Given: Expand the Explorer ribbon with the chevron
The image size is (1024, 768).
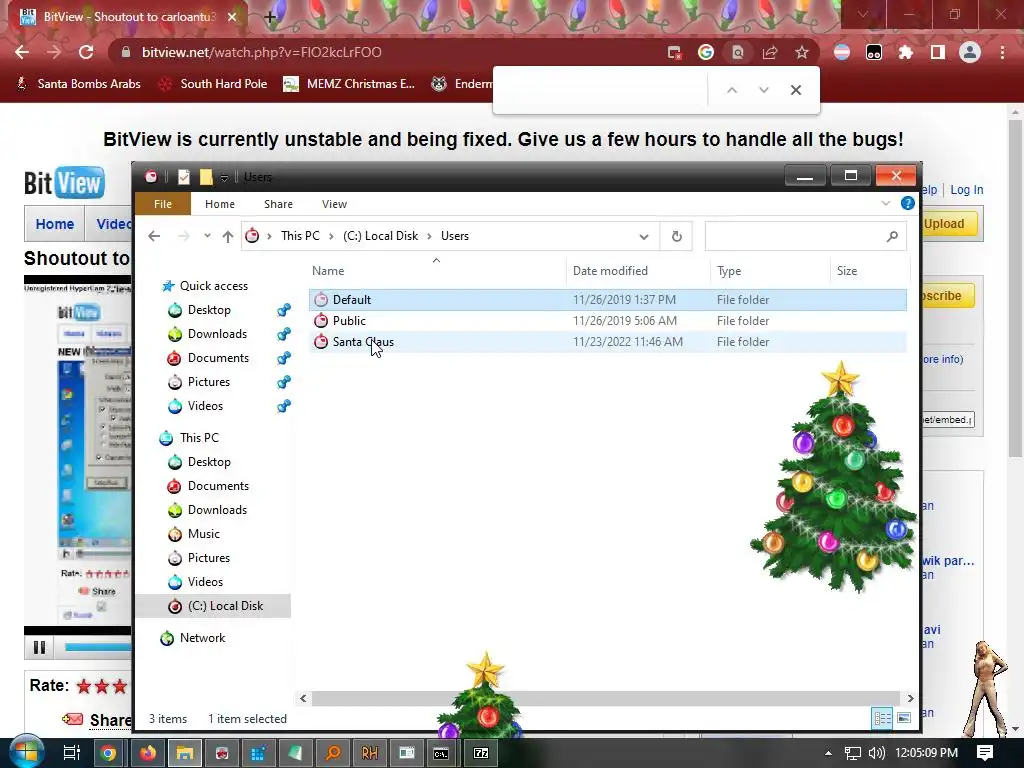Looking at the screenshot, I should click(886, 203).
